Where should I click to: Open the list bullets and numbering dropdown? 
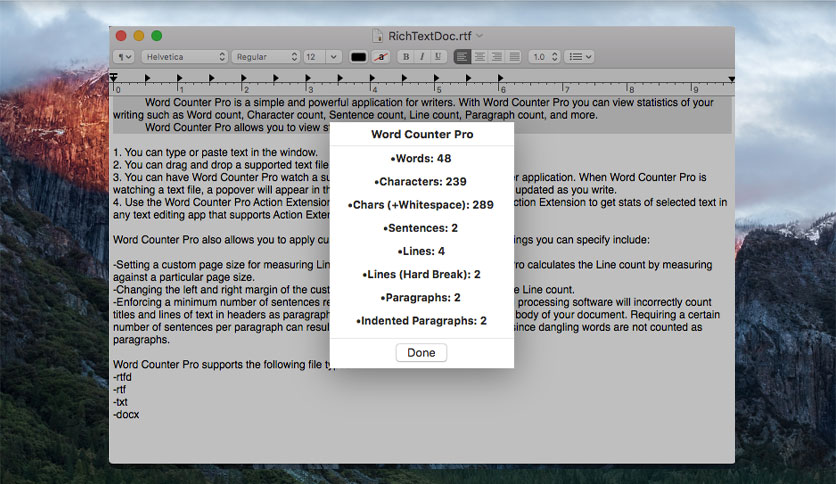(x=580, y=57)
